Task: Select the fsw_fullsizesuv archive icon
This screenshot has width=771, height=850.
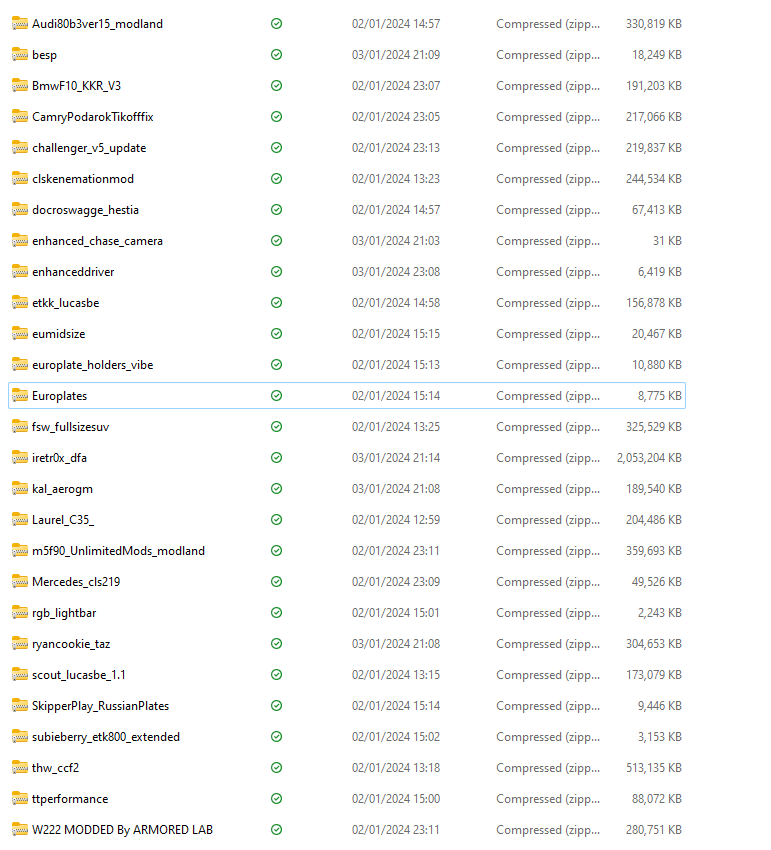Action: 20,426
